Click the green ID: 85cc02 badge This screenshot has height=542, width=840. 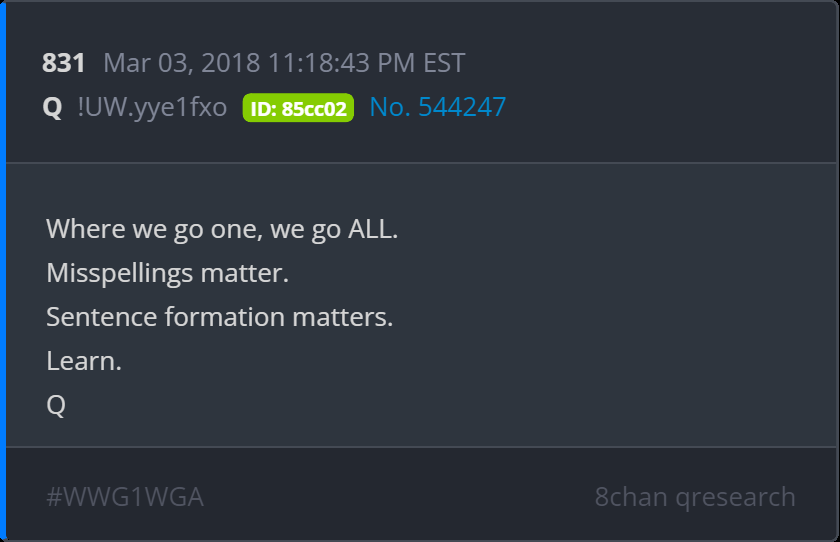click(x=298, y=108)
